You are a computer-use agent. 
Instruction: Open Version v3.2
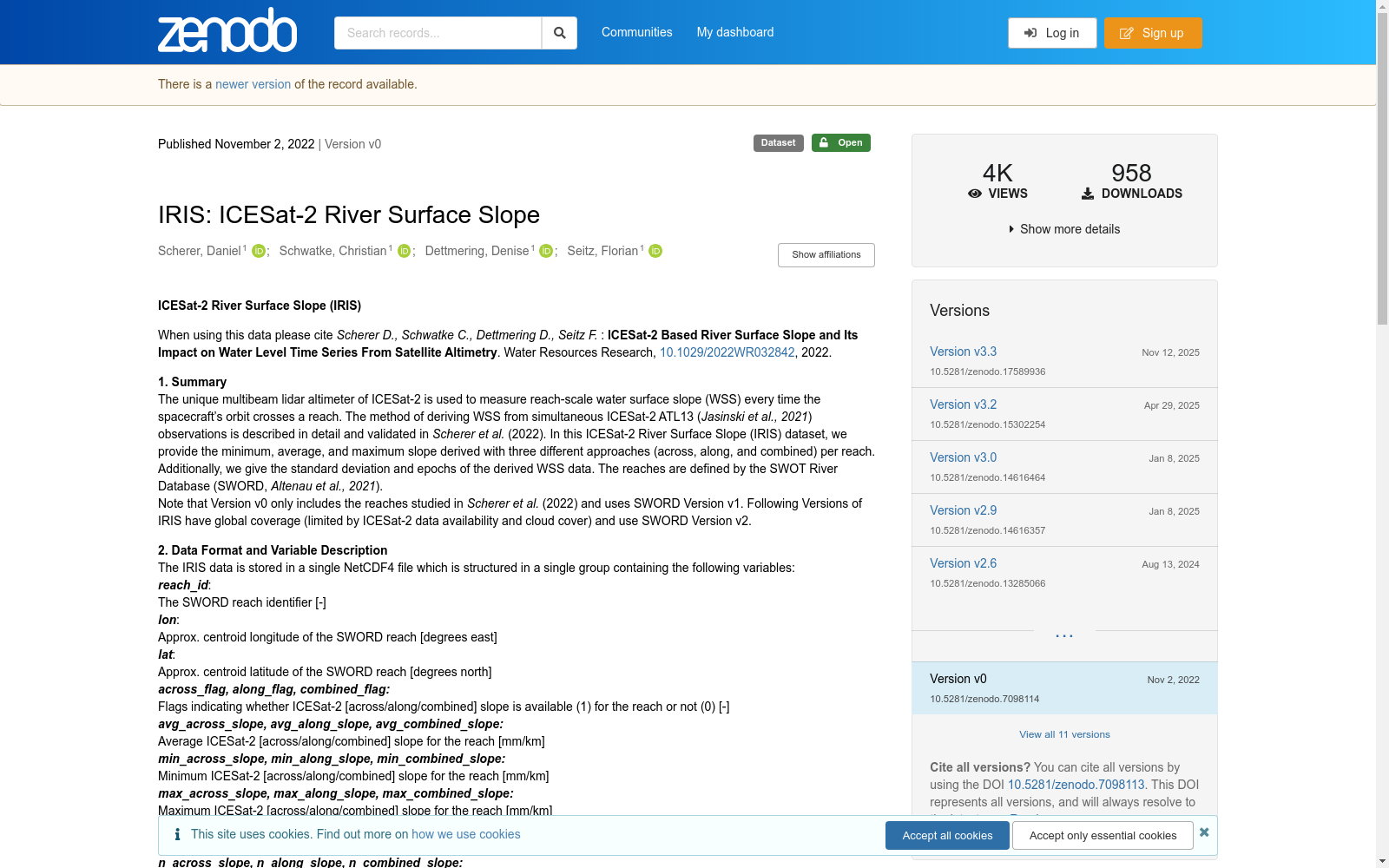point(963,404)
